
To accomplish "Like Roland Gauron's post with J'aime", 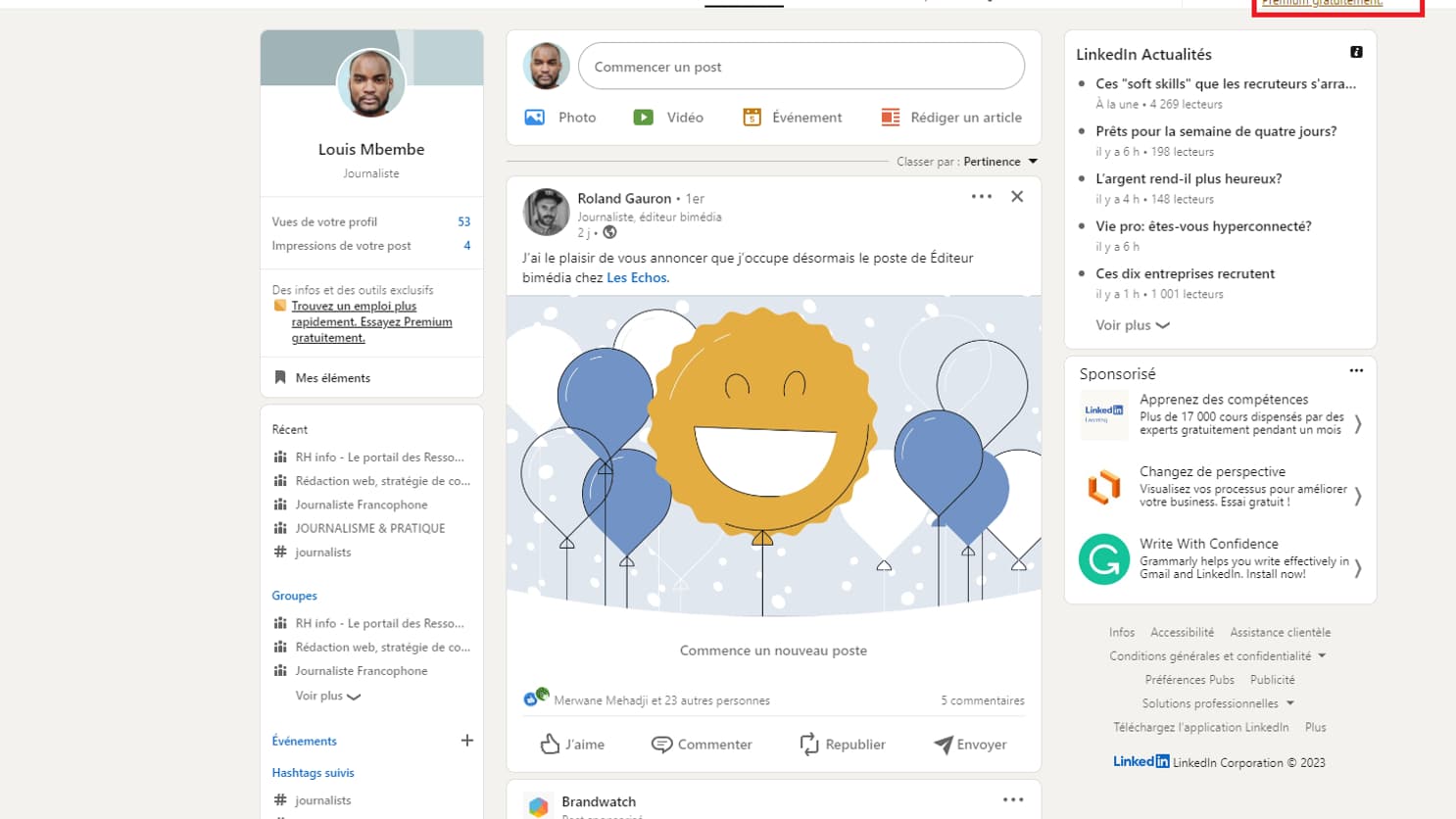I will coord(572,744).
